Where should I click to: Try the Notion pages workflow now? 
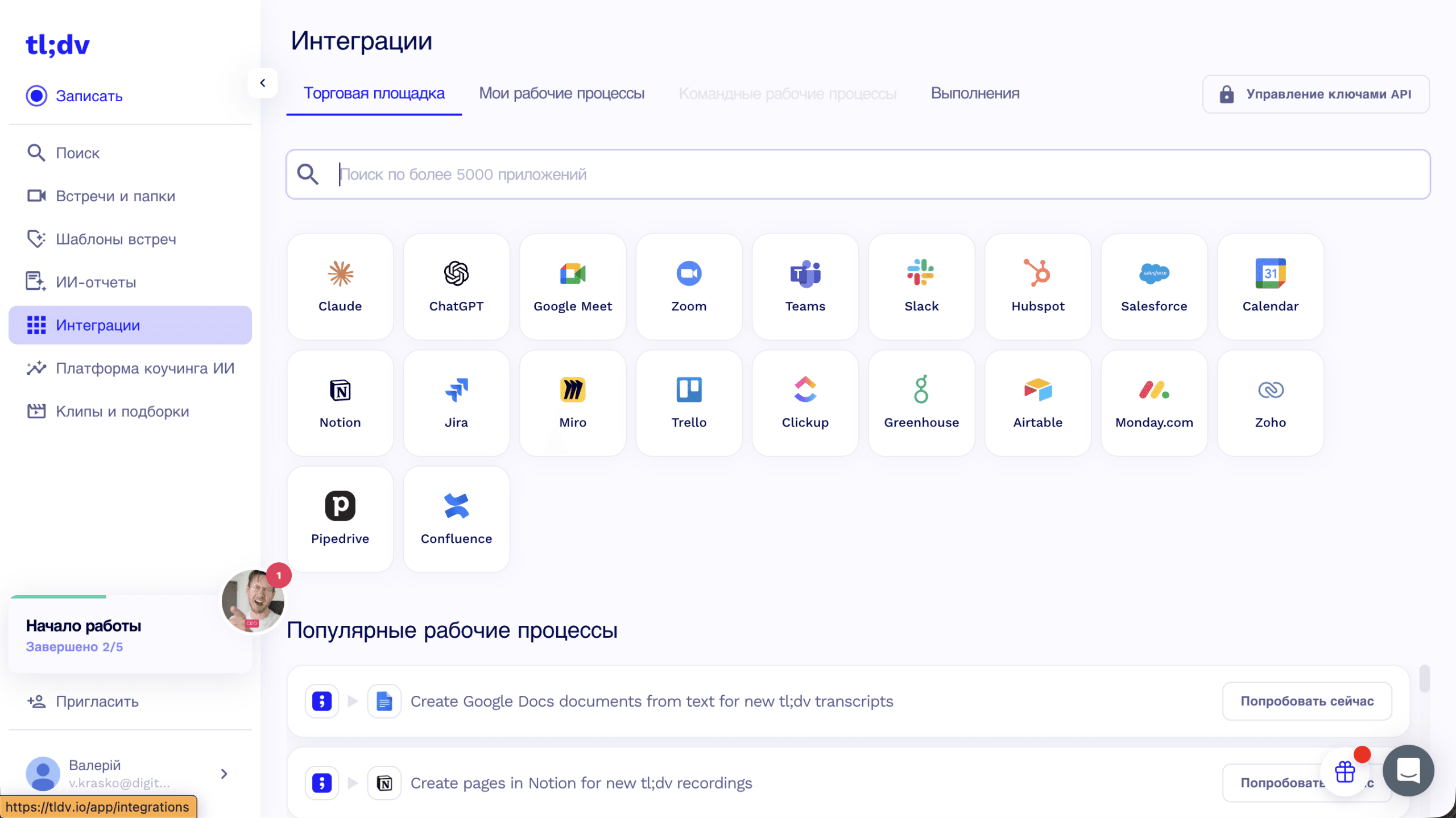pos(1307,783)
